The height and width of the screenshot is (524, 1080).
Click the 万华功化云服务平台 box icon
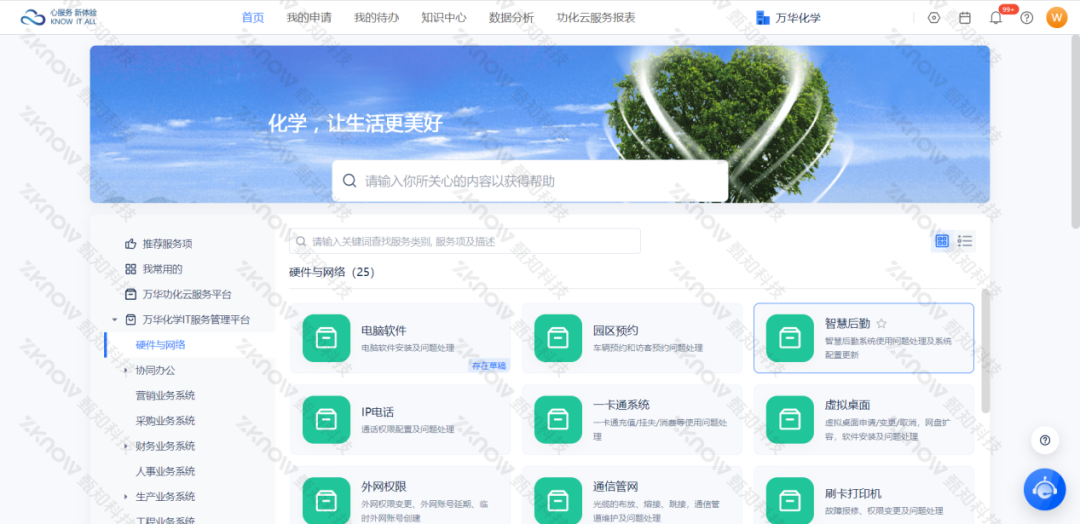coord(130,294)
